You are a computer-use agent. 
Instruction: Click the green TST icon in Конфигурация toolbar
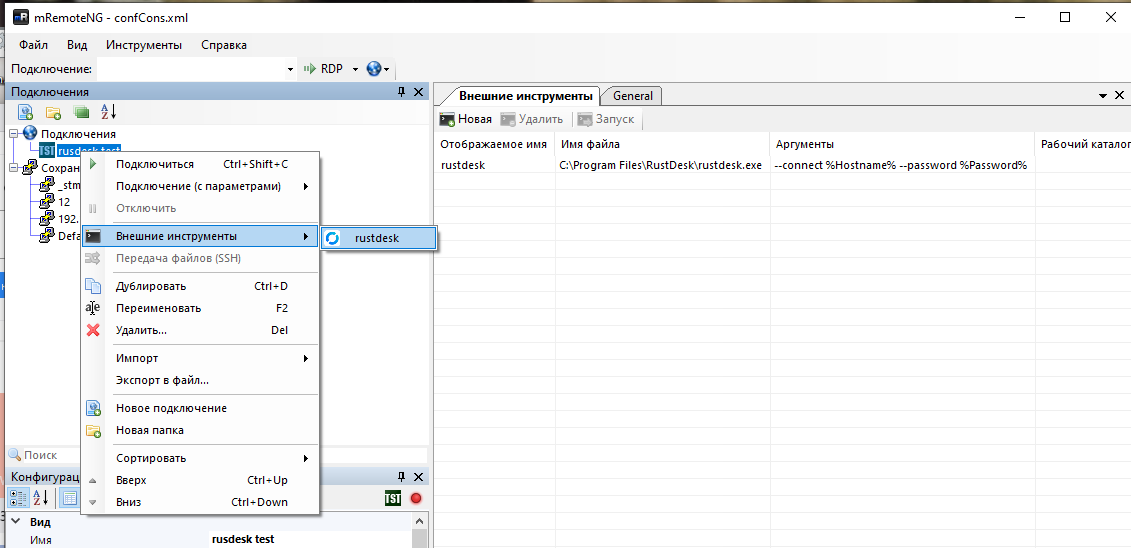click(x=393, y=498)
